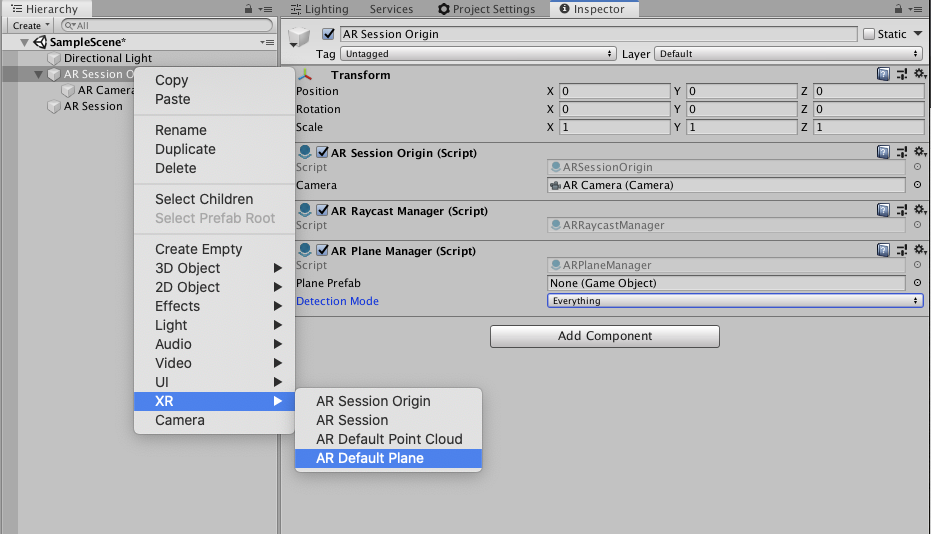Select AR Session in Hierarchy tree

(93, 106)
